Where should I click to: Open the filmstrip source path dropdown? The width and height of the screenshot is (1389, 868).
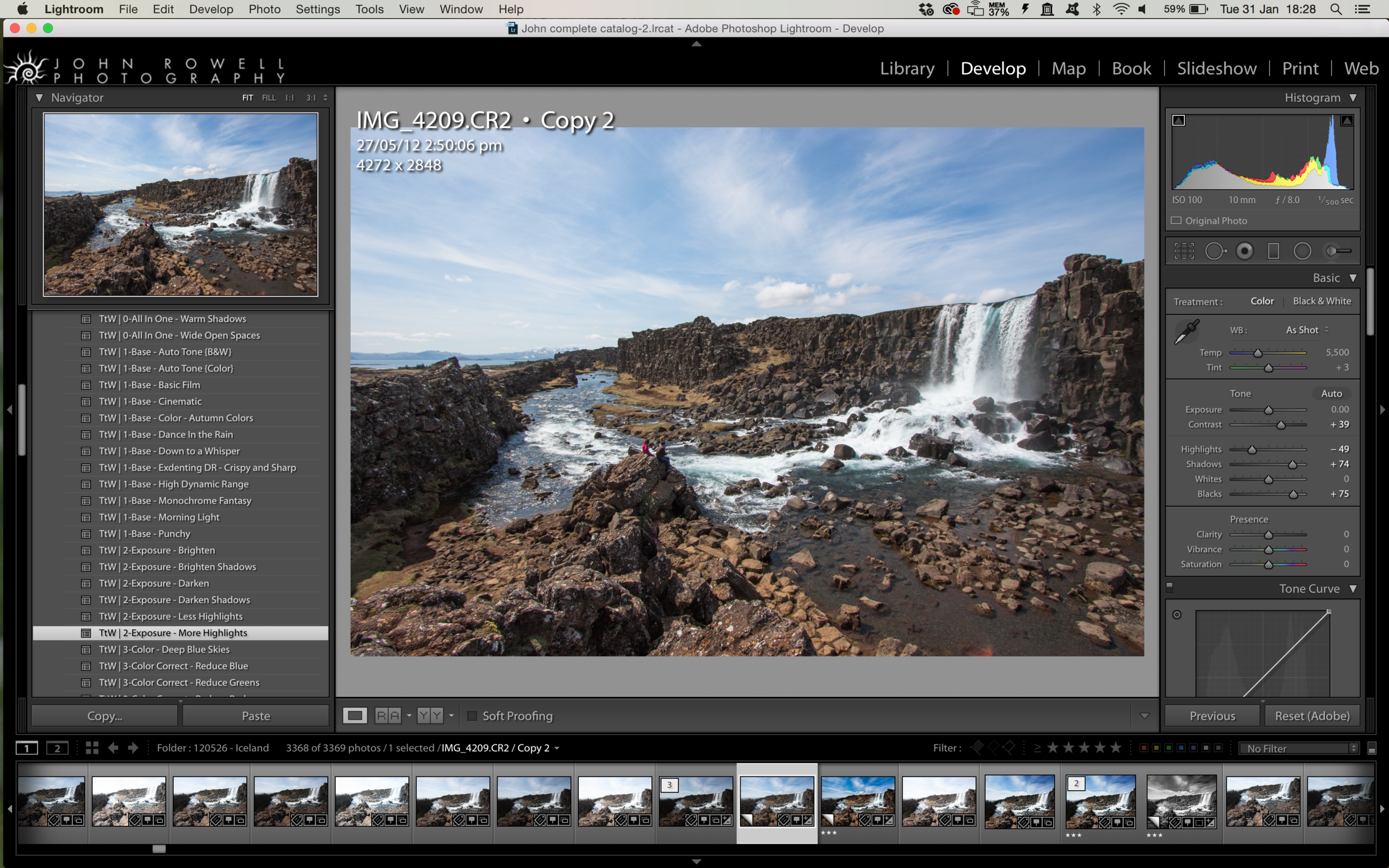[x=556, y=748]
